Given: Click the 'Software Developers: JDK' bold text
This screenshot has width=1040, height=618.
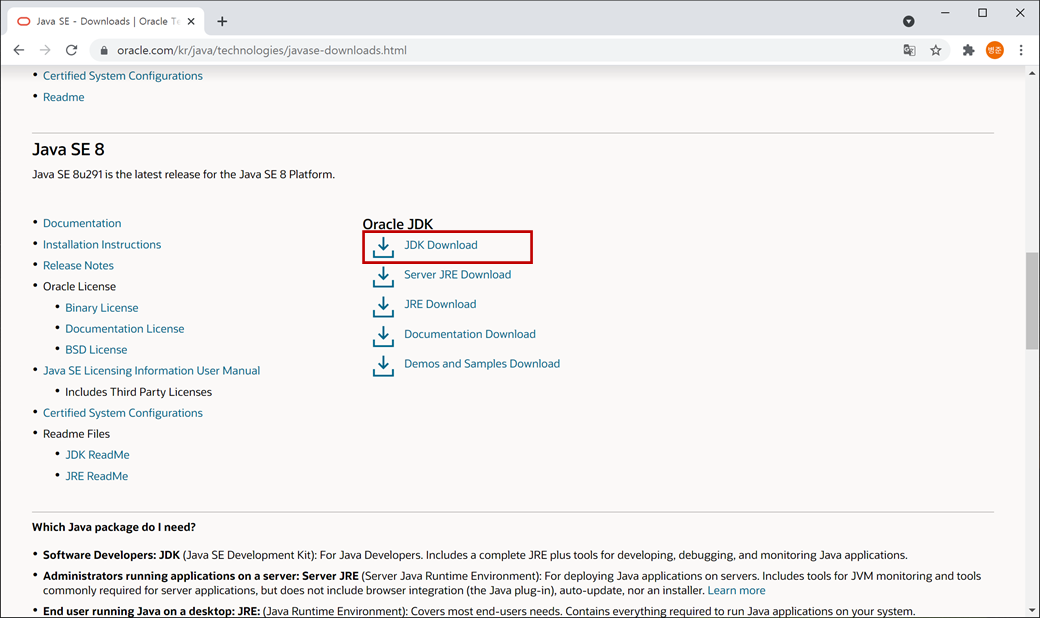Looking at the screenshot, I should pos(111,555).
